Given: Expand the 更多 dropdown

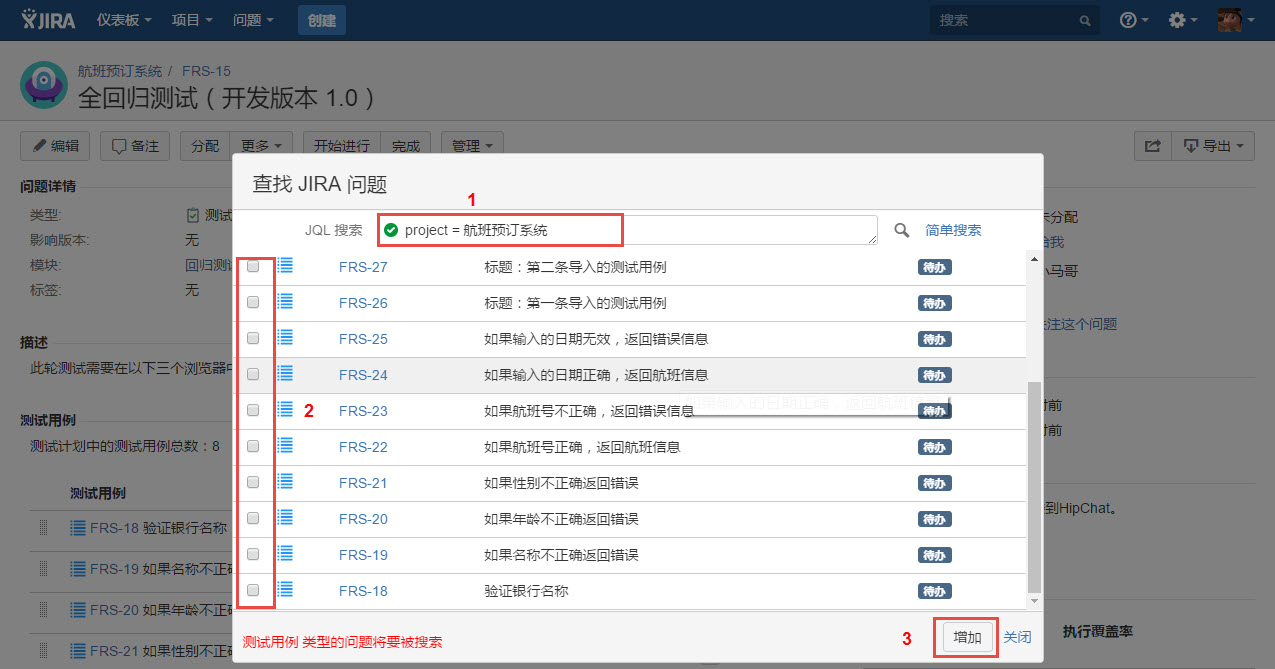Looking at the screenshot, I should tap(261, 146).
